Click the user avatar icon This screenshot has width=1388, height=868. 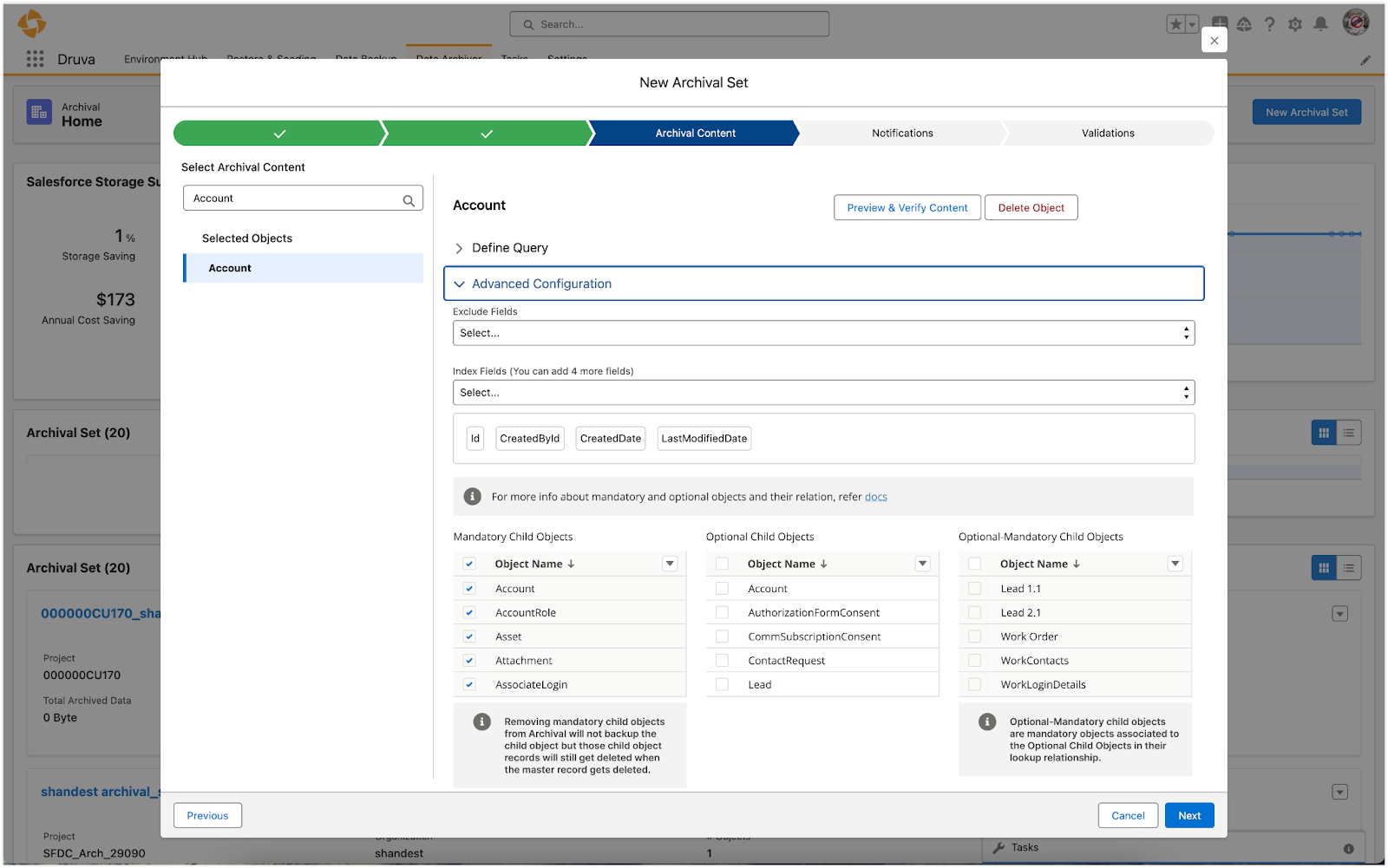pos(1355,23)
